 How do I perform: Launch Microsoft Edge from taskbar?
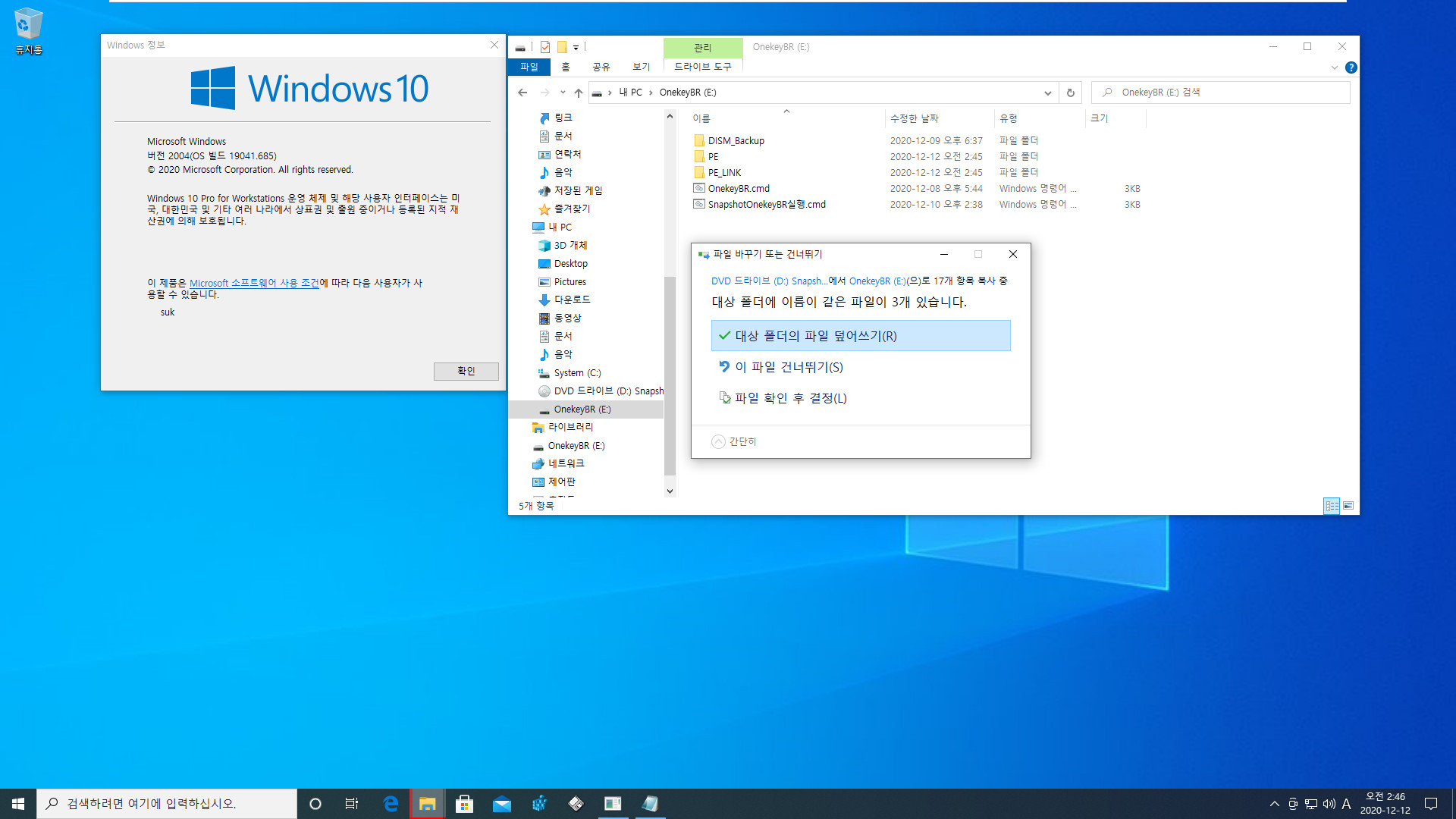click(x=391, y=804)
